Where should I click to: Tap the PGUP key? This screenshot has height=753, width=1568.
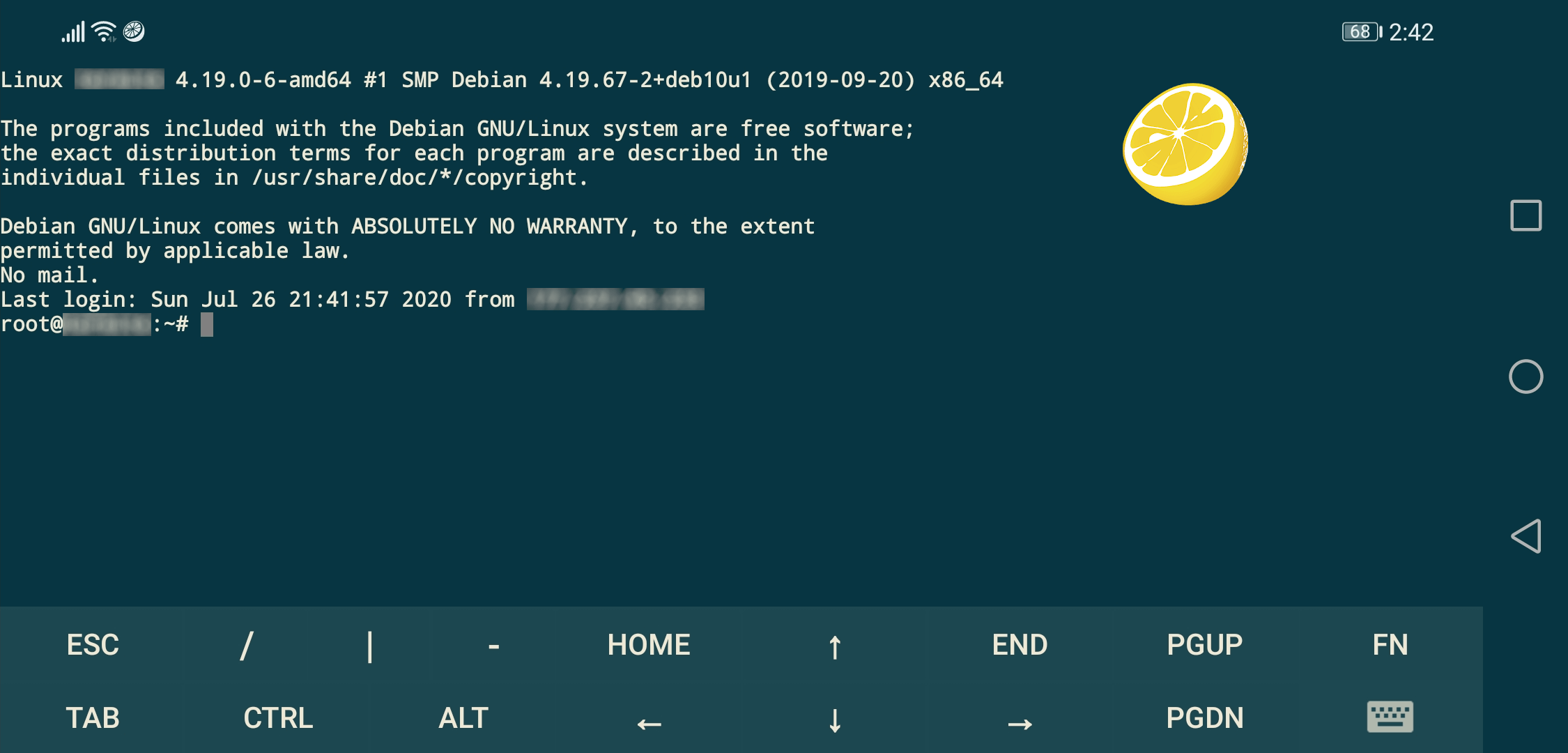coord(1204,645)
